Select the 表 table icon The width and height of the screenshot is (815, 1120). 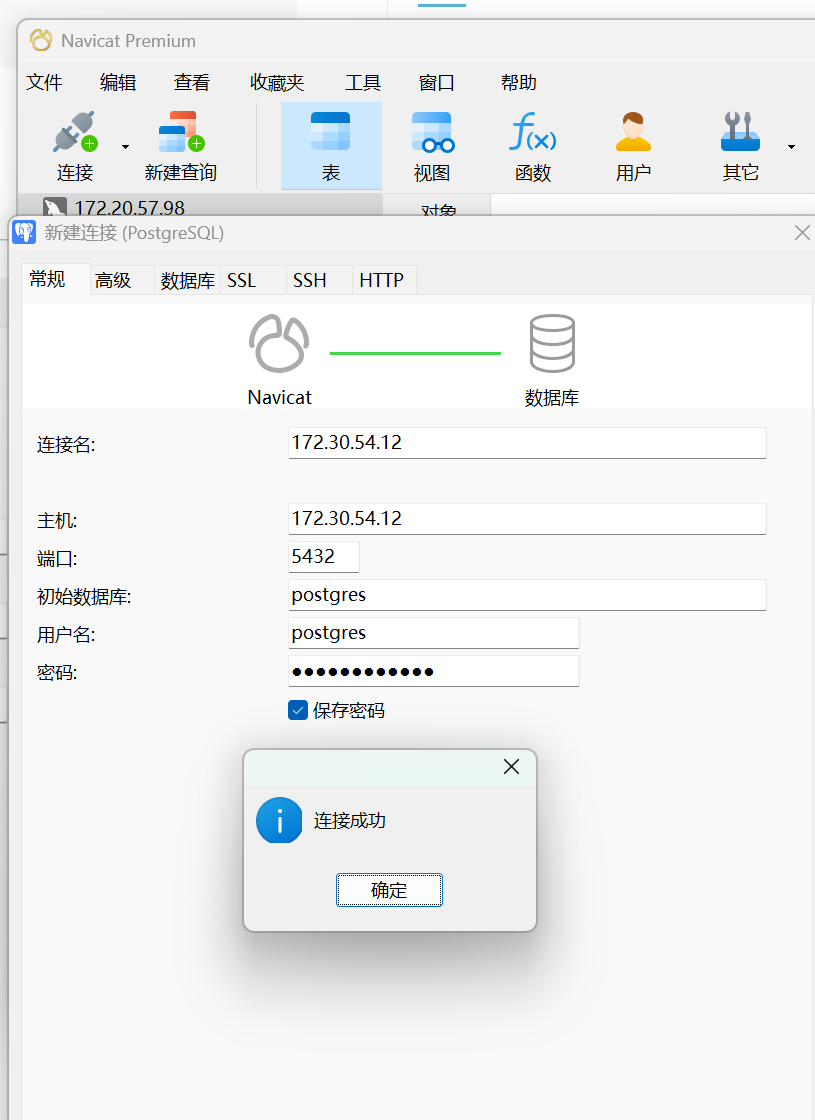click(331, 131)
